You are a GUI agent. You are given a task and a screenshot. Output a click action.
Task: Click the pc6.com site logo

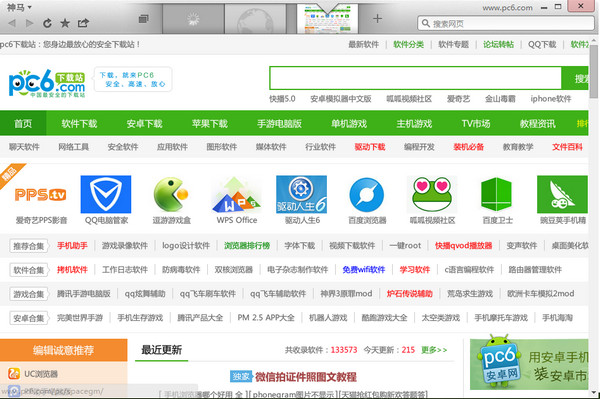(47, 83)
